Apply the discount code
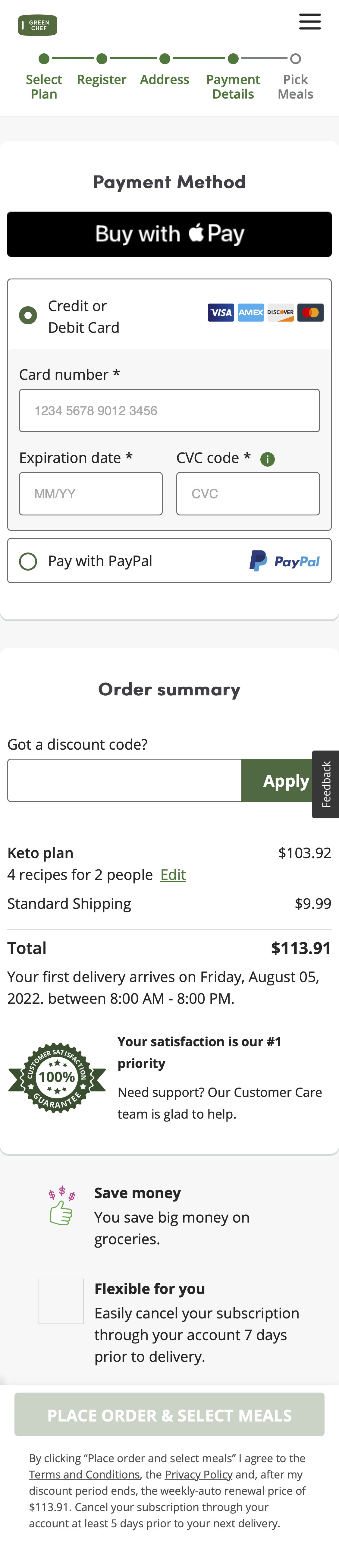This screenshot has width=339, height=1568. click(285, 780)
